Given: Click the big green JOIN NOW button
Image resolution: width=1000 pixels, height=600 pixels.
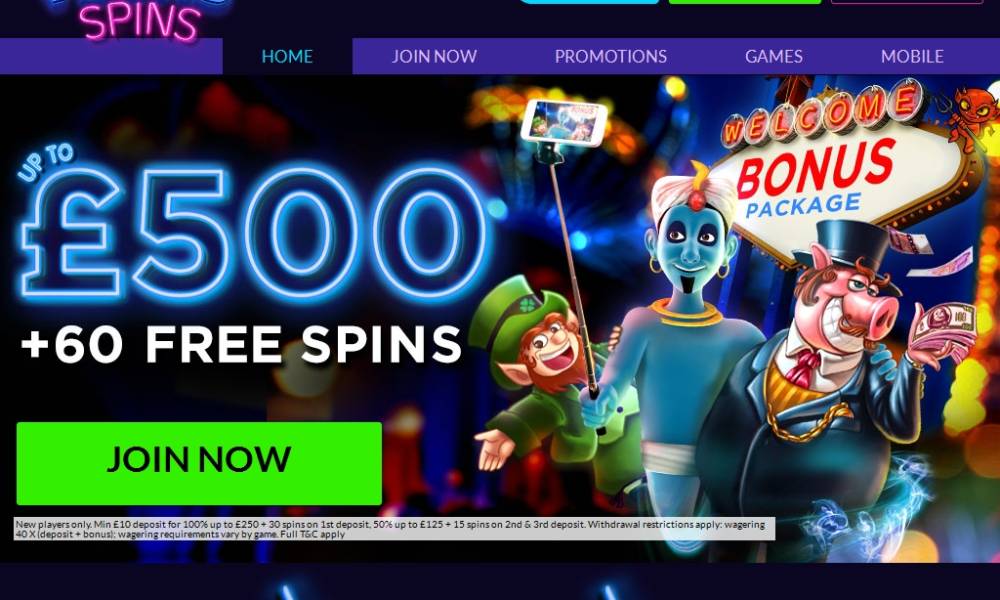Looking at the screenshot, I should point(199,464).
